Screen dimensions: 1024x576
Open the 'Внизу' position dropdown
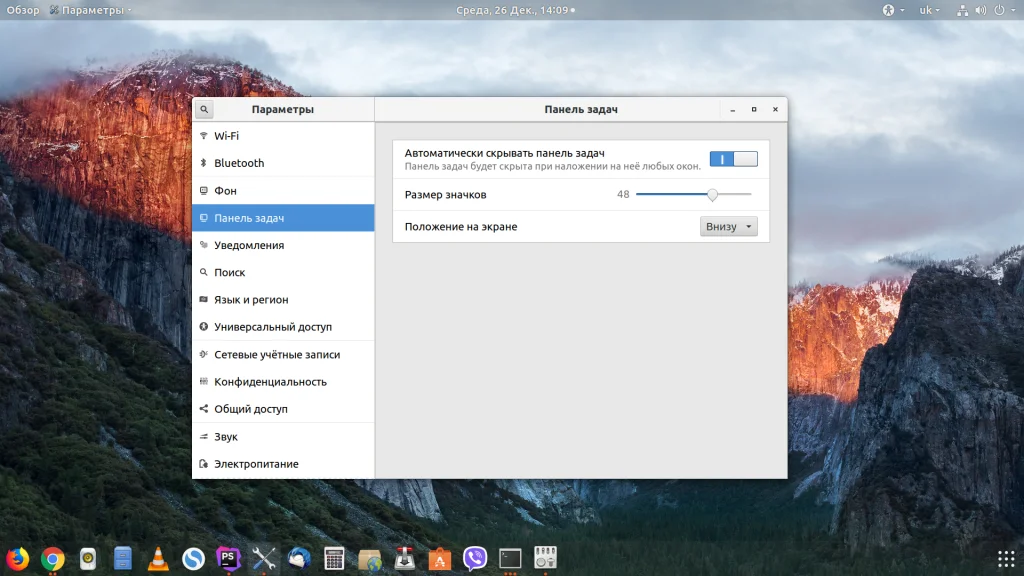coord(728,227)
